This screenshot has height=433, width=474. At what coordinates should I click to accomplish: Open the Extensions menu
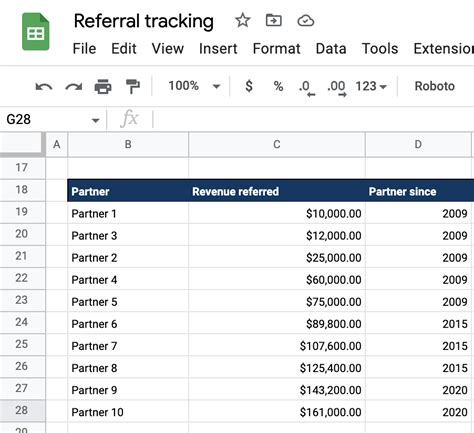pos(444,49)
